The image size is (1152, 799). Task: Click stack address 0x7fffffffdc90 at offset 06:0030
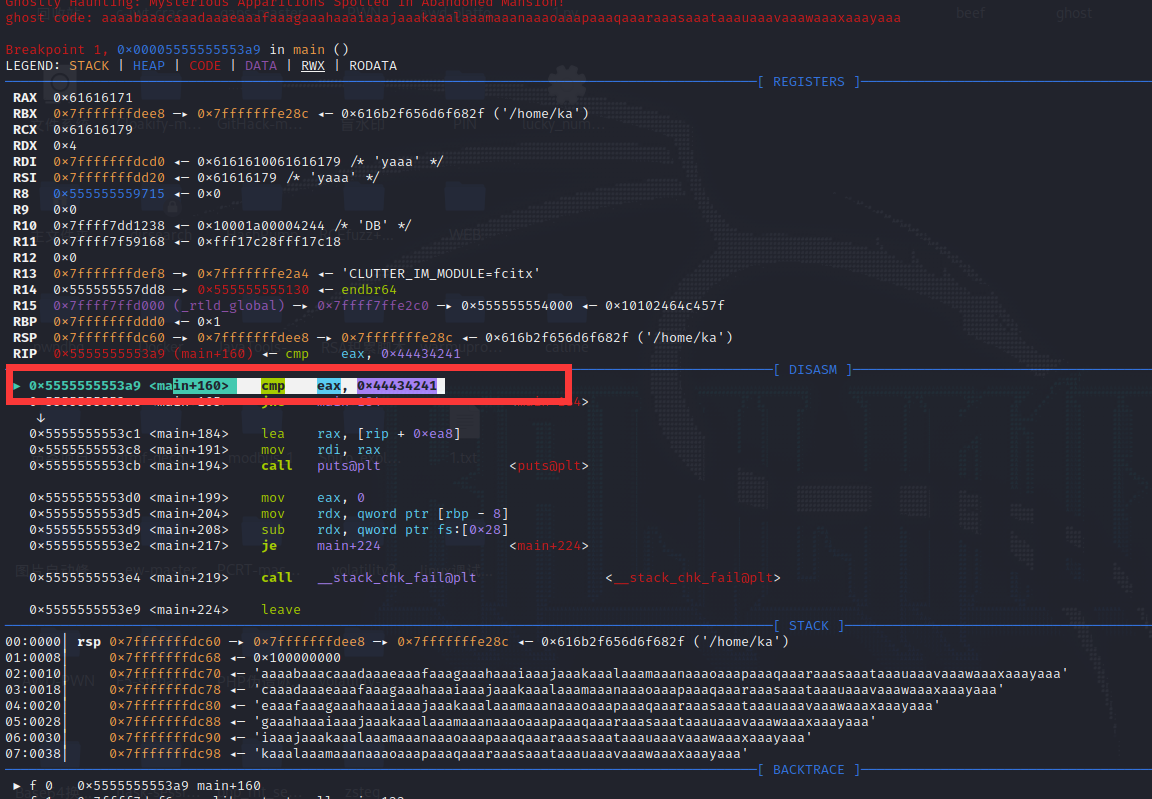pyautogui.click(x=165, y=738)
